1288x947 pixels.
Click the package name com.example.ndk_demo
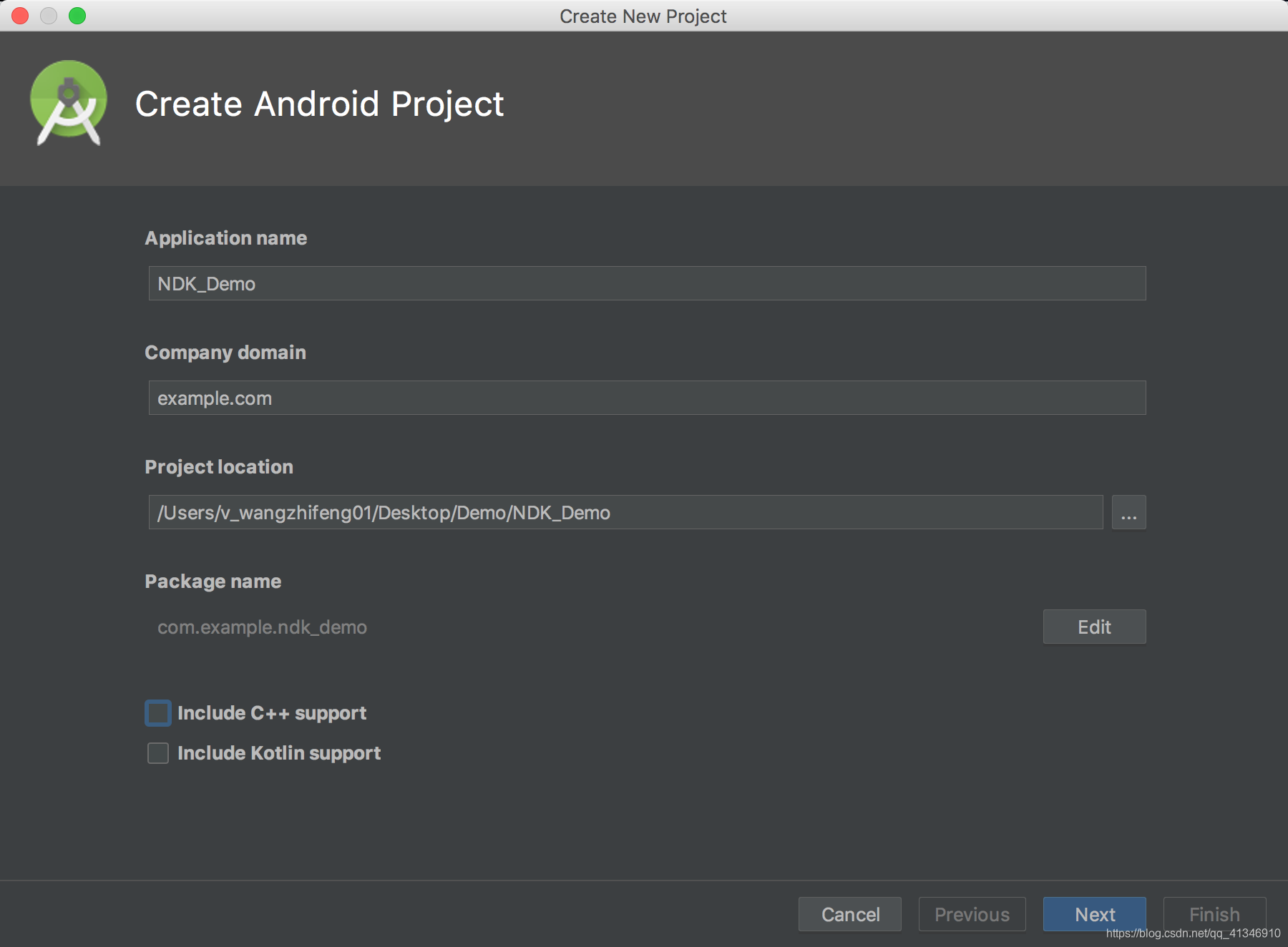tap(262, 627)
